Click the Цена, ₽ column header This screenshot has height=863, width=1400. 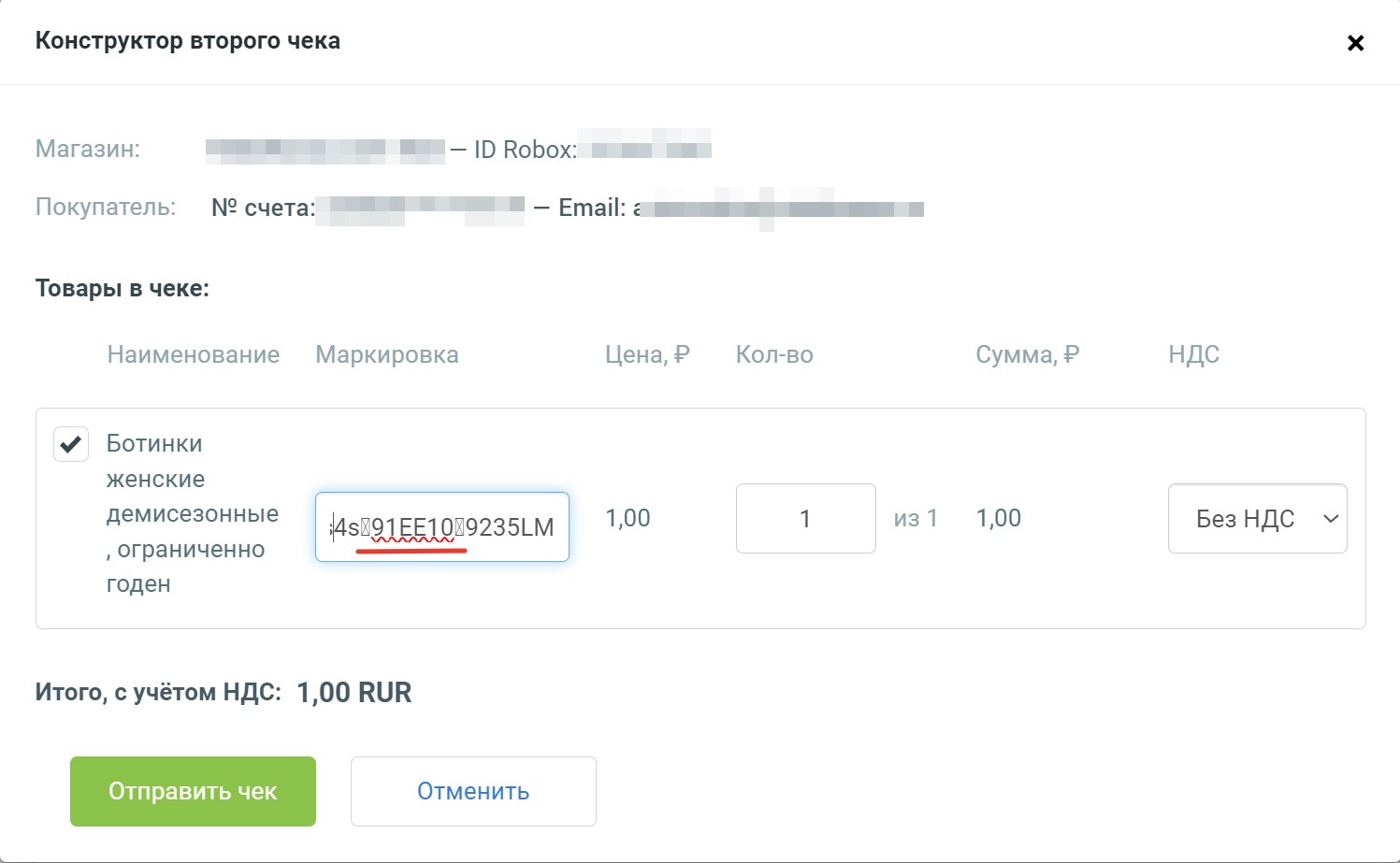pos(647,355)
